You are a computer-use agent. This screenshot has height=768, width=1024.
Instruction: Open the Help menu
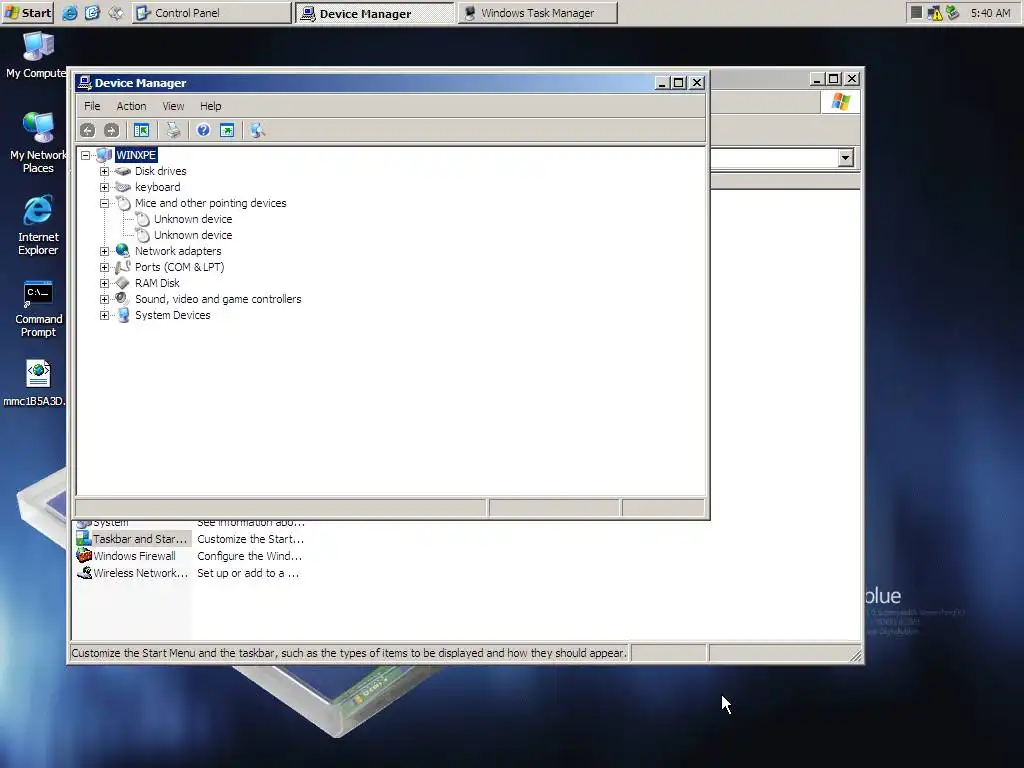210,106
